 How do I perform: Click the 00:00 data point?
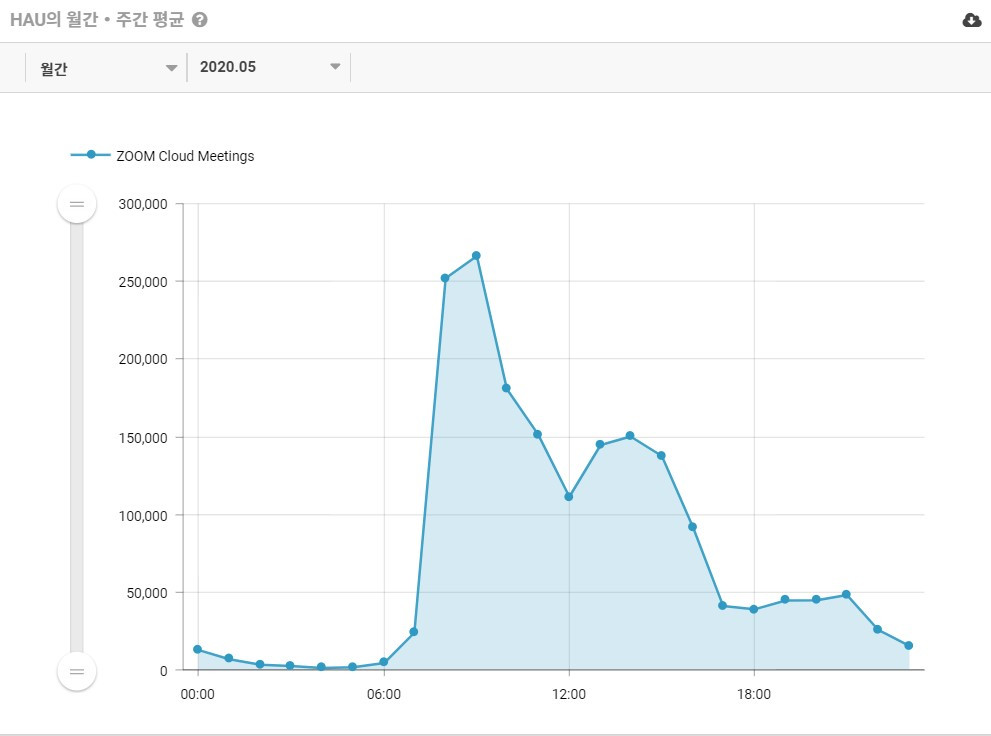point(198,649)
